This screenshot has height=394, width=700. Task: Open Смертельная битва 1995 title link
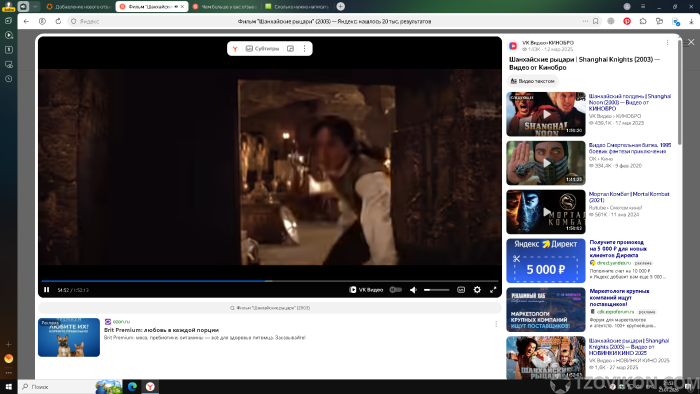pyautogui.click(x=630, y=148)
